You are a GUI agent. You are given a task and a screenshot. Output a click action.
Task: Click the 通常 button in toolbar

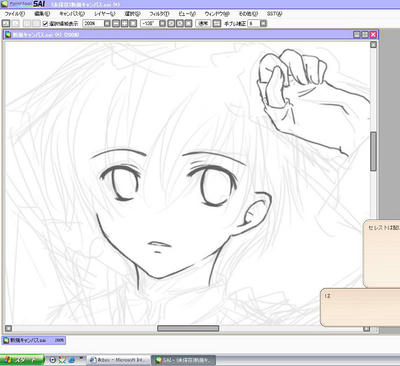pos(203,23)
